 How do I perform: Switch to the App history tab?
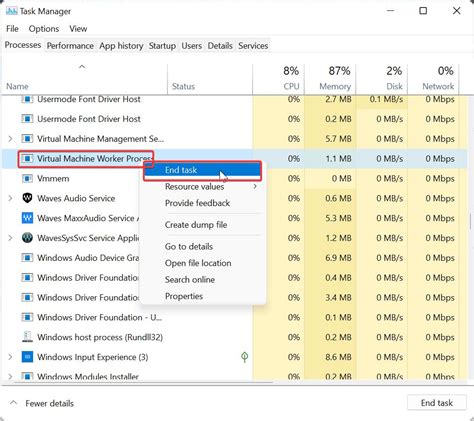[x=121, y=46]
